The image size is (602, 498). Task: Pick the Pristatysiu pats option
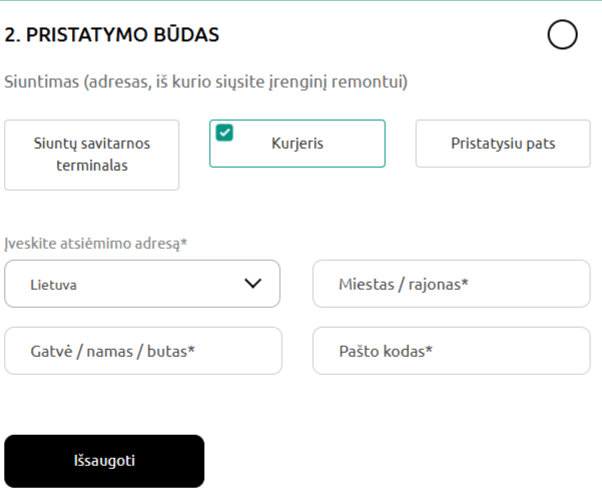coord(503,143)
